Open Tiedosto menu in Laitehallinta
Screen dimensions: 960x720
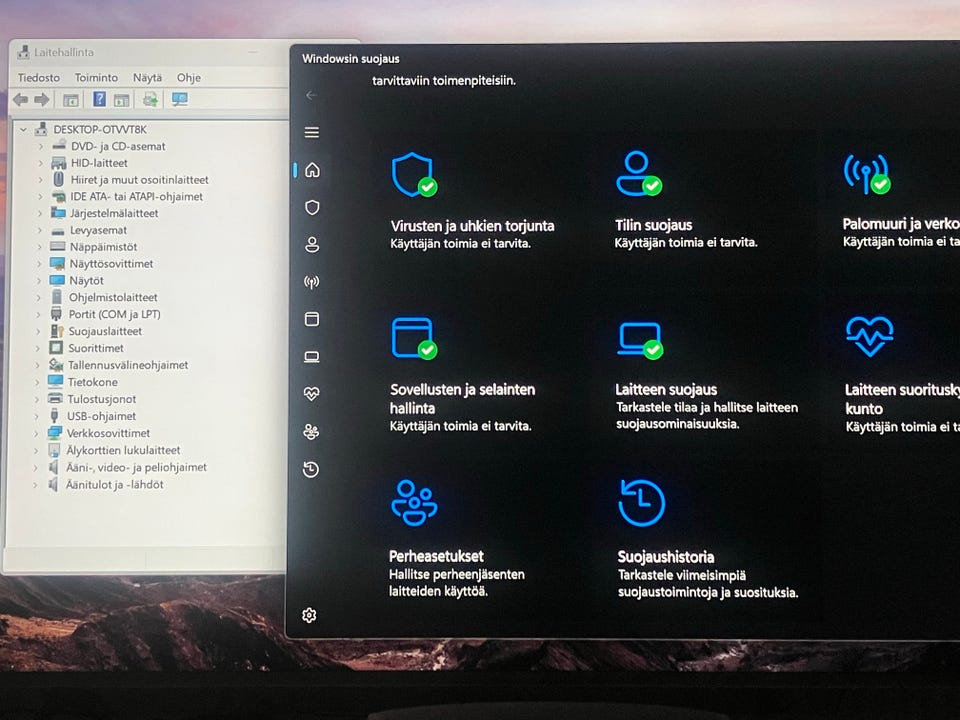[x=39, y=78]
